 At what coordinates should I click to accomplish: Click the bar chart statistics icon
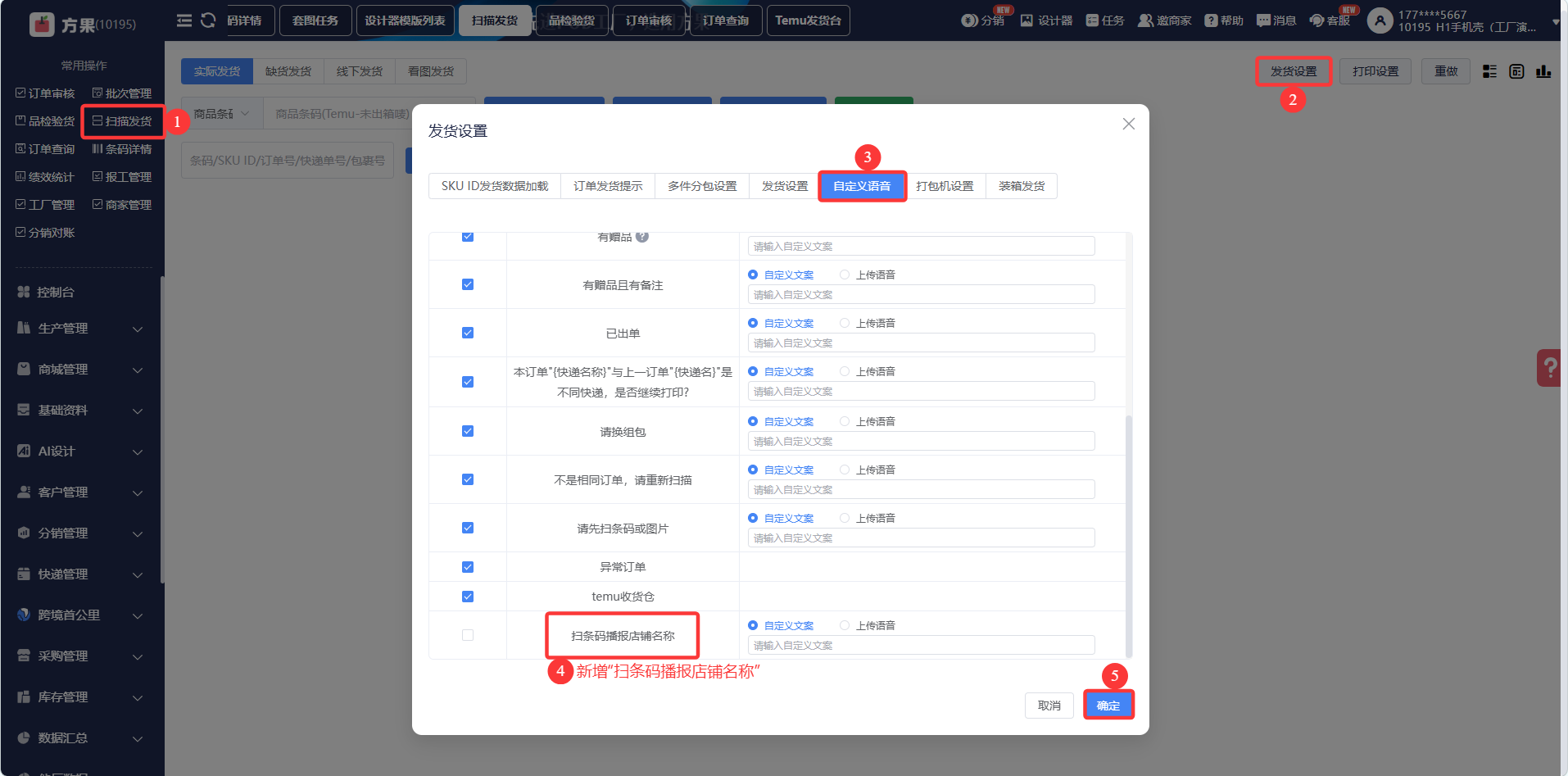click(1543, 71)
